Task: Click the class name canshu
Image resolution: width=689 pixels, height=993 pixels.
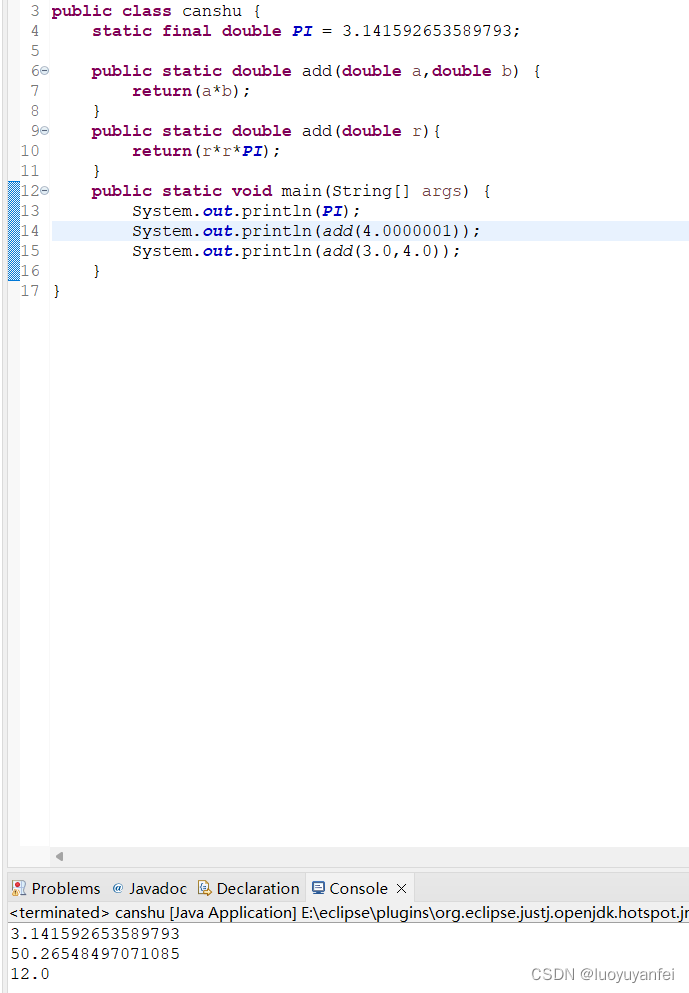Action: 212,11
